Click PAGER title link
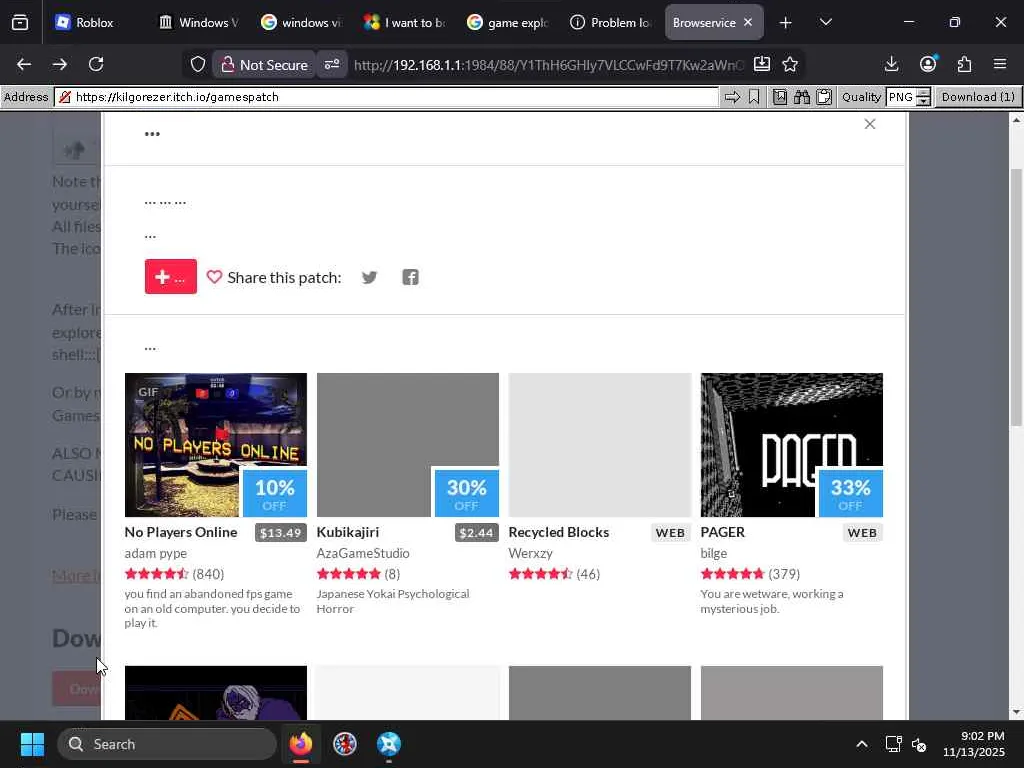The width and height of the screenshot is (1024, 768). click(722, 532)
